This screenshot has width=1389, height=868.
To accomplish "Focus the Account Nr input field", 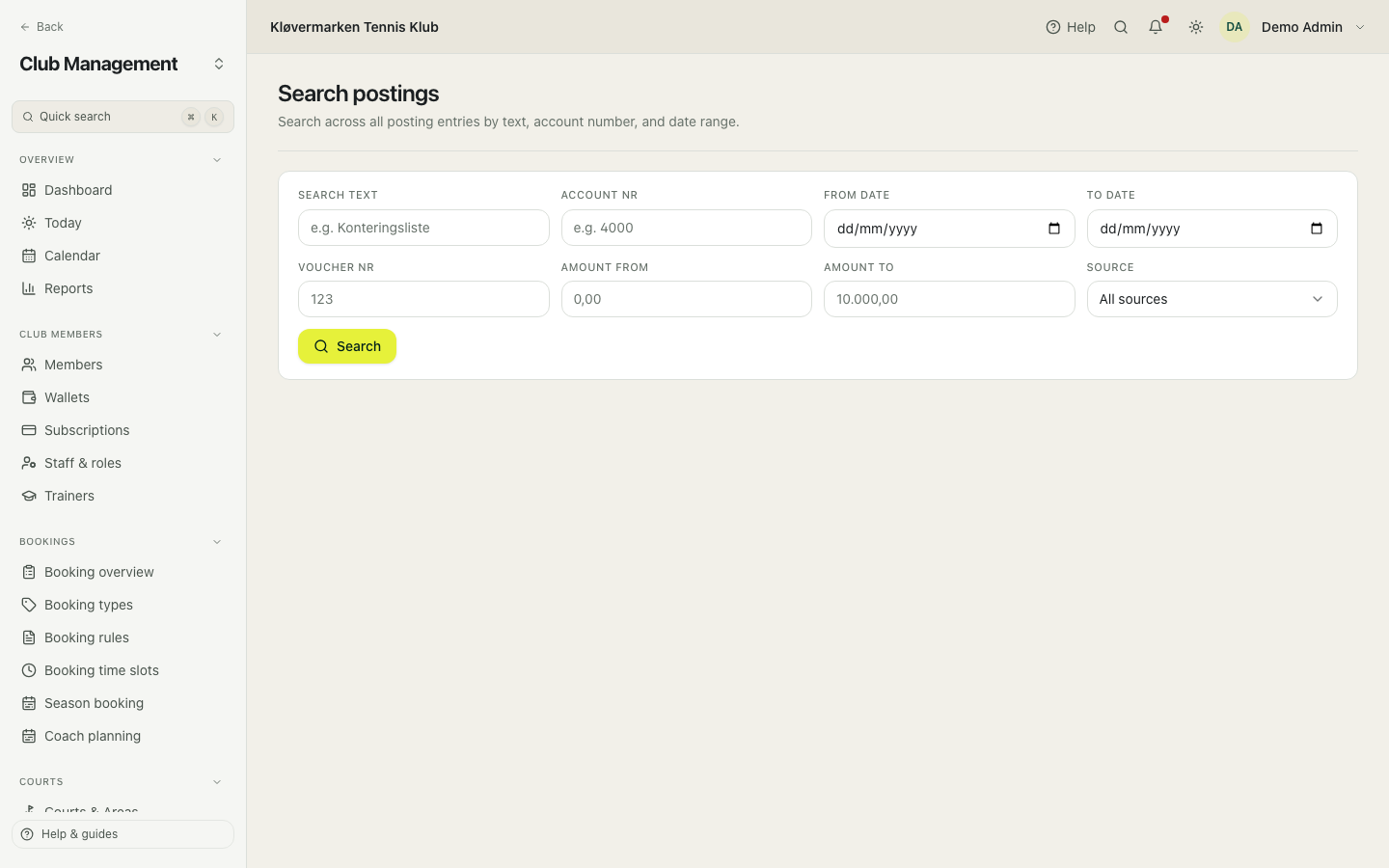I will [x=686, y=228].
